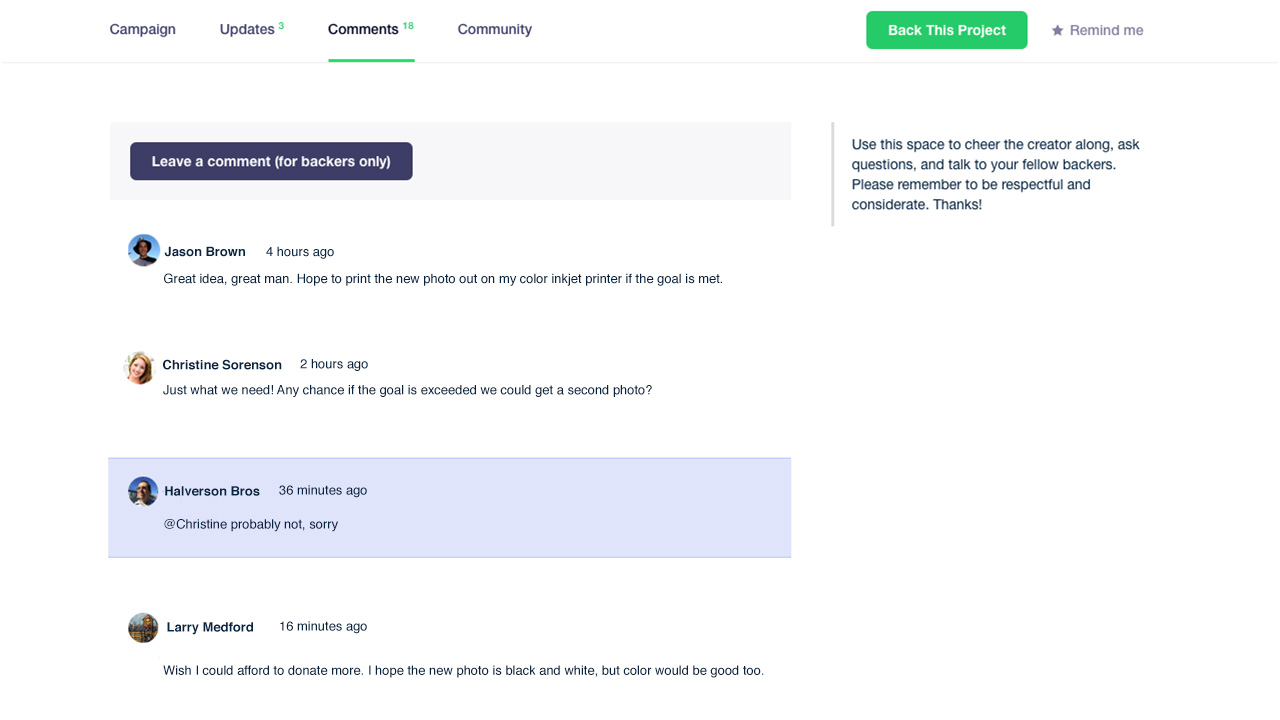Open Jason Brown's name link

tap(205, 252)
